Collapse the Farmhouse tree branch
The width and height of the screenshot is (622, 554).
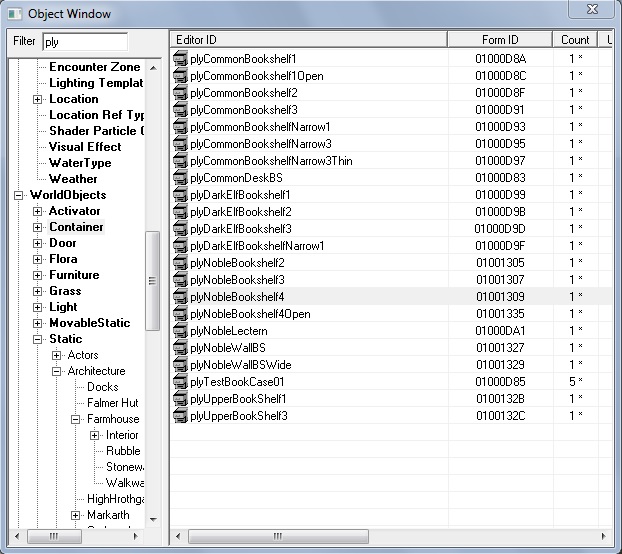(x=76, y=419)
